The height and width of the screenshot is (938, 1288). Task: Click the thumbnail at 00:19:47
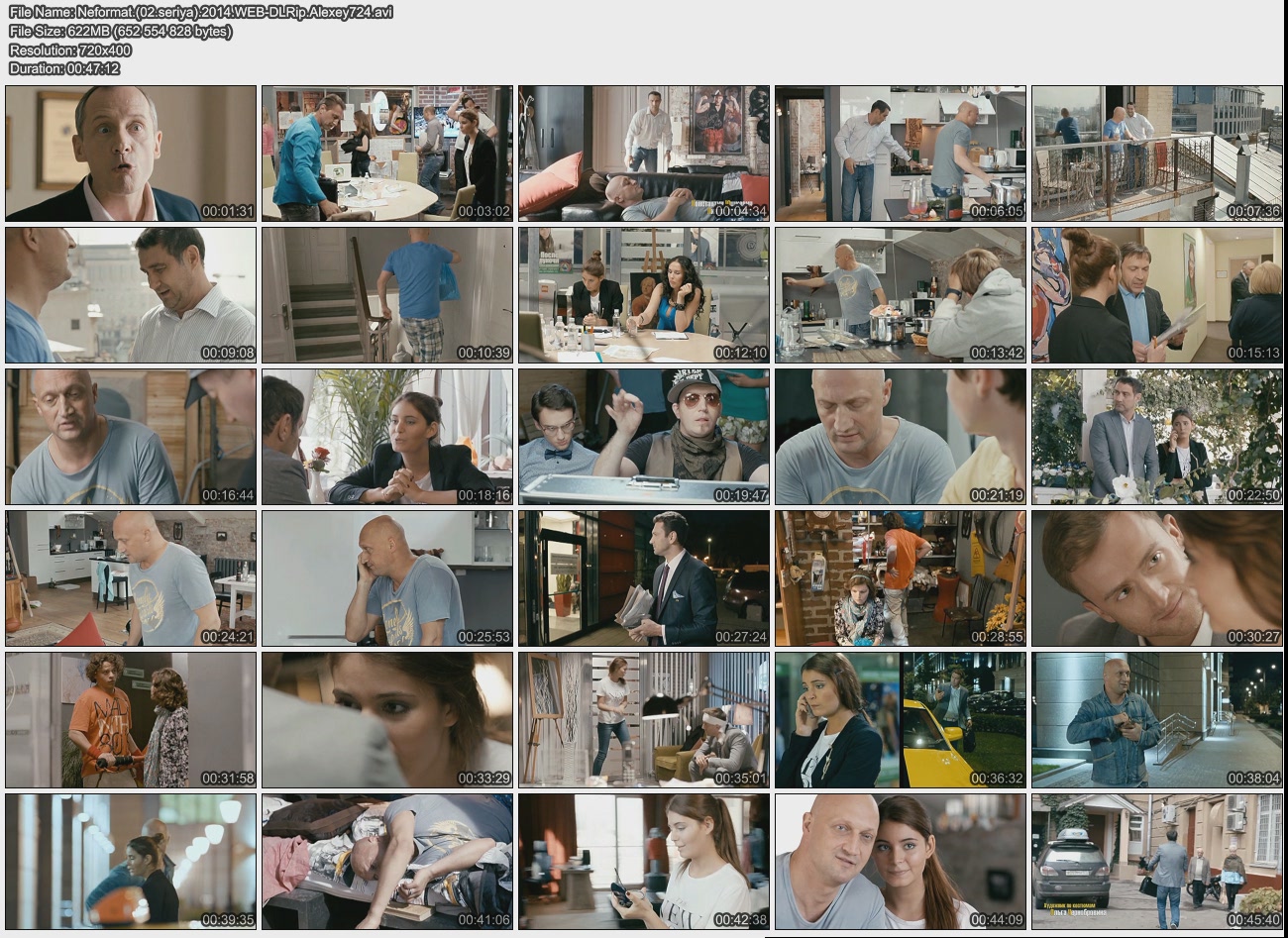pyautogui.click(x=644, y=437)
